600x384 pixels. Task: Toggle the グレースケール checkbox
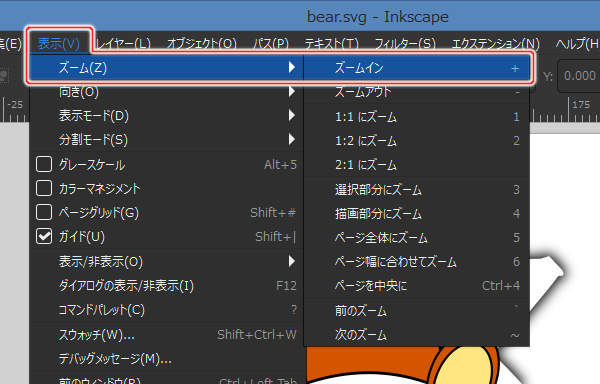tap(44, 164)
